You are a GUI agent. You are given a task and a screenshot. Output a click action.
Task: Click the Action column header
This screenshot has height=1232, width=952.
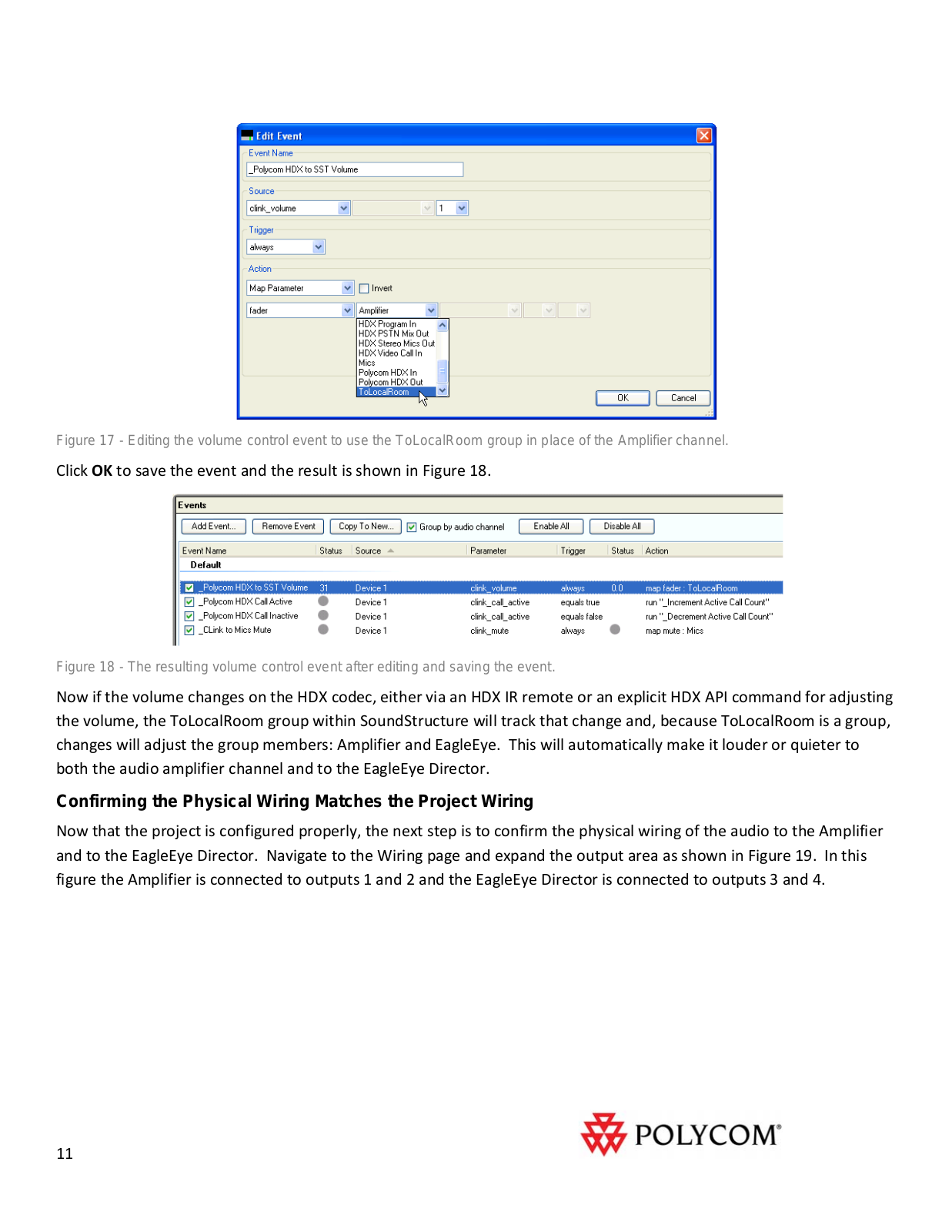(x=712, y=551)
